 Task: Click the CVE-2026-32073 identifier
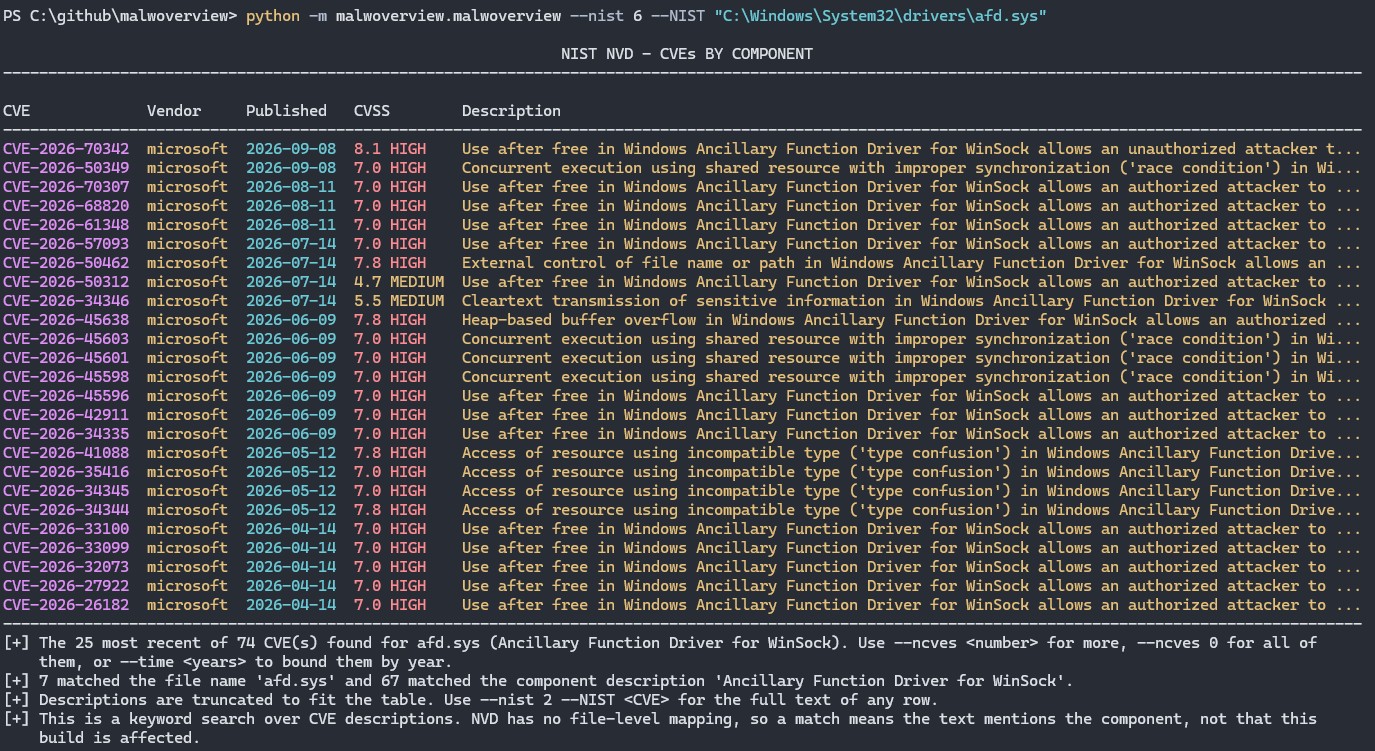tap(66, 567)
